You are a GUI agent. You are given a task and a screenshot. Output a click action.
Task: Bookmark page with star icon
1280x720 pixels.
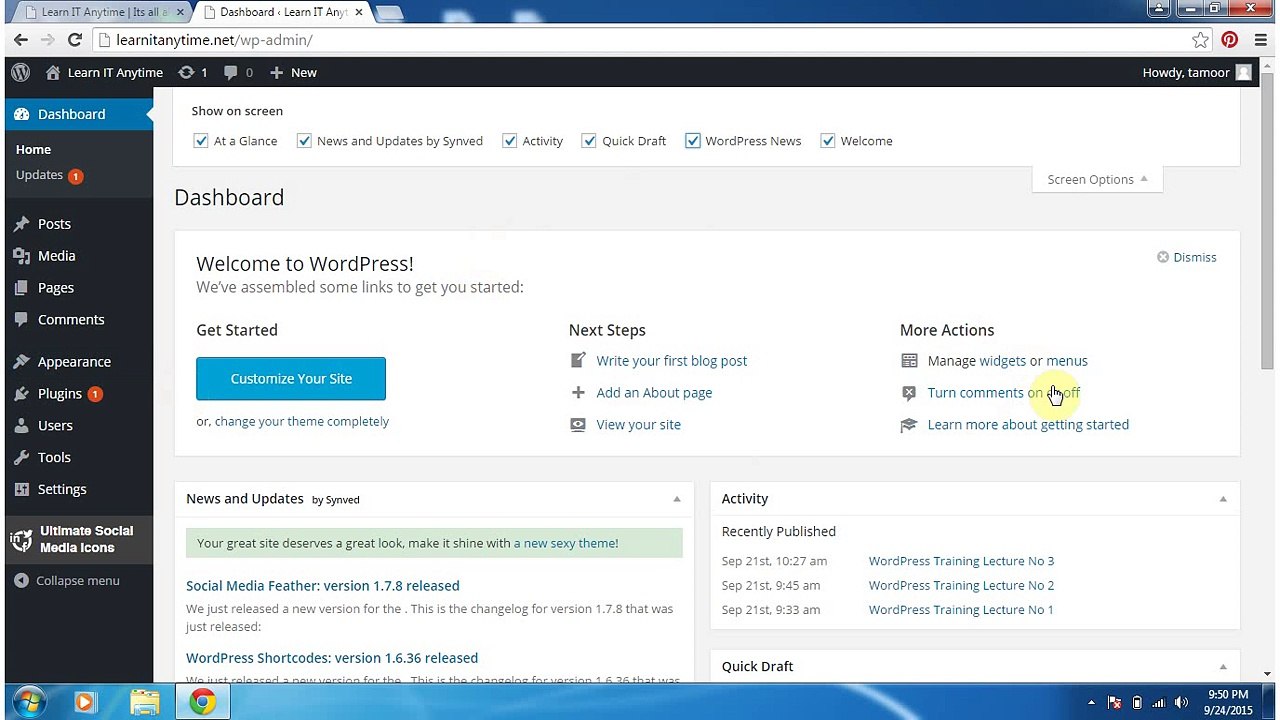click(x=1200, y=40)
